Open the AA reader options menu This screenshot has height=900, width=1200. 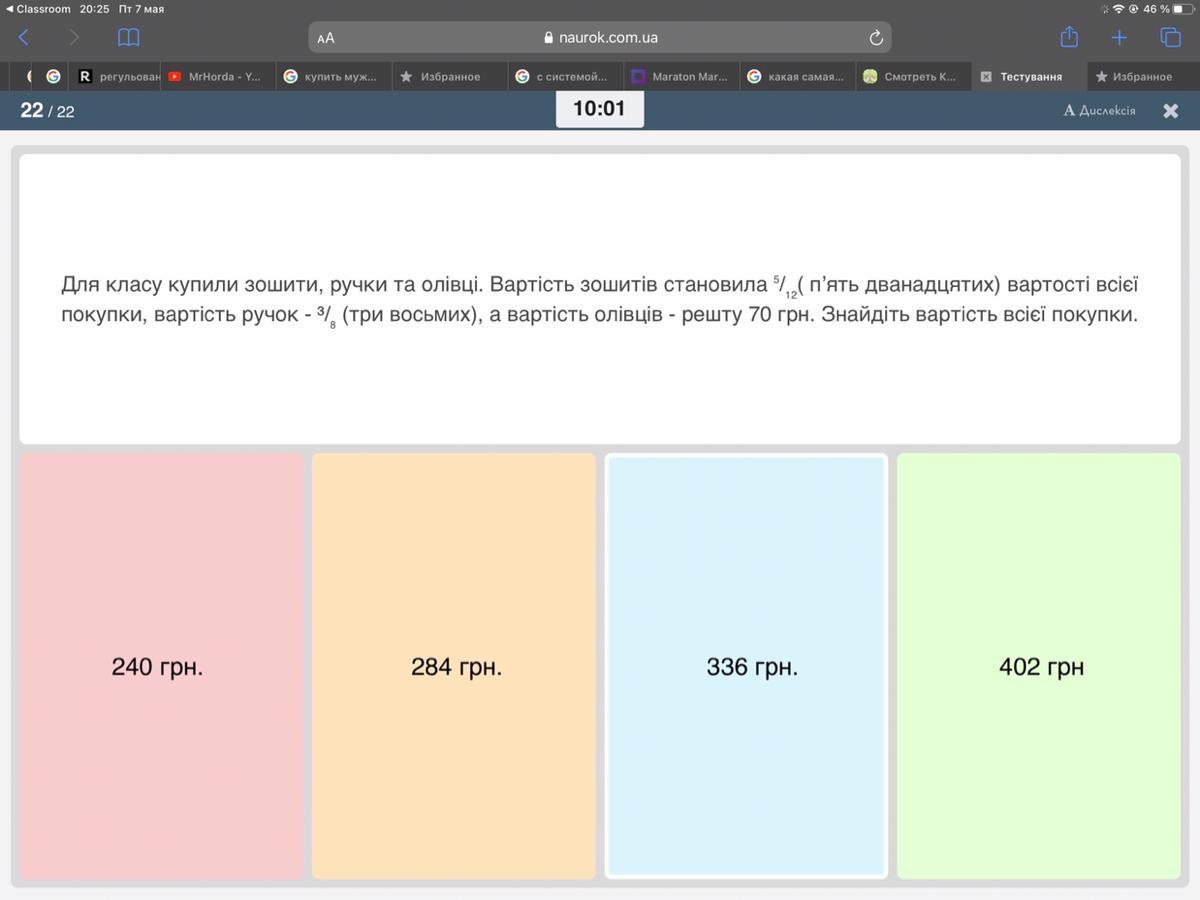(x=326, y=38)
